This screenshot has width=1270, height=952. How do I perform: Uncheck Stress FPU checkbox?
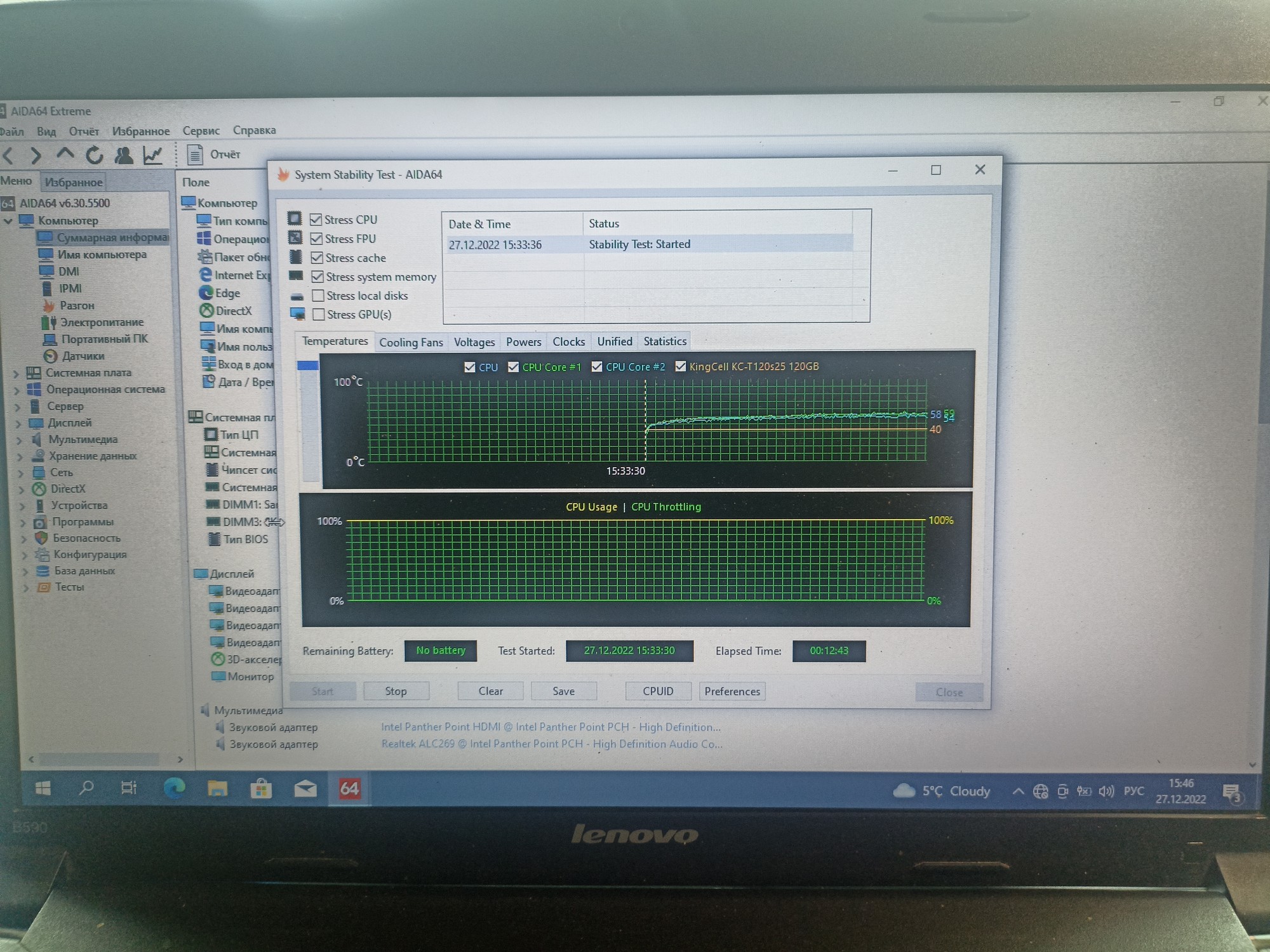pyautogui.click(x=316, y=239)
